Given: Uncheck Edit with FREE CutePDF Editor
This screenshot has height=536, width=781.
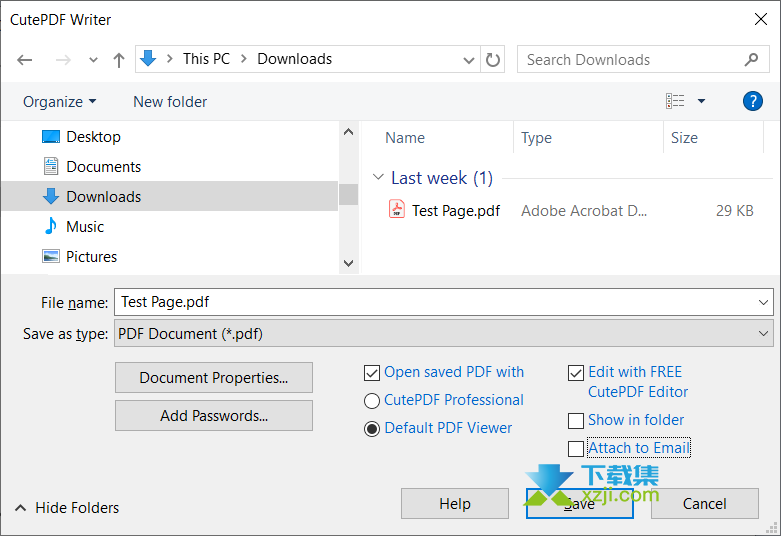Looking at the screenshot, I should (x=576, y=373).
